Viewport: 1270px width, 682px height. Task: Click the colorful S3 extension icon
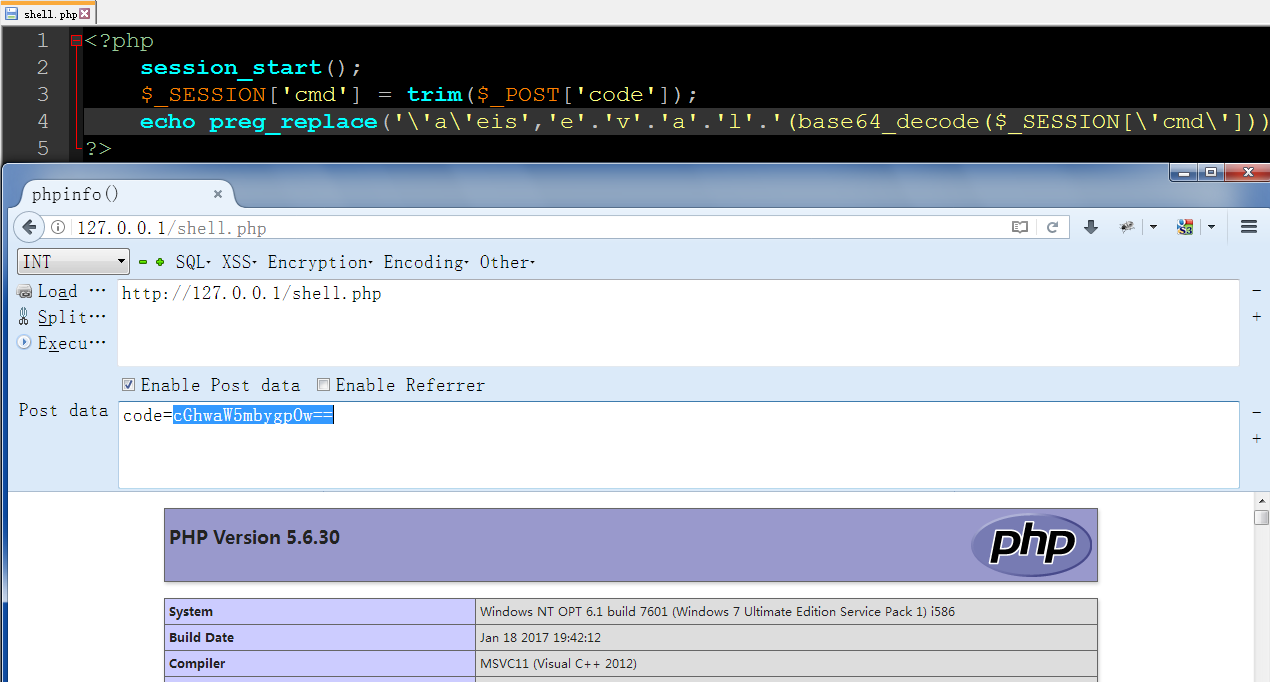1185,227
